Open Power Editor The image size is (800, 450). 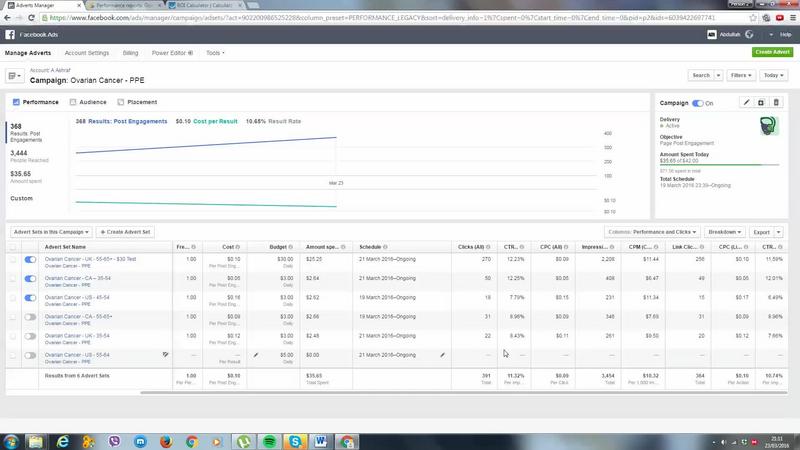(x=172, y=53)
